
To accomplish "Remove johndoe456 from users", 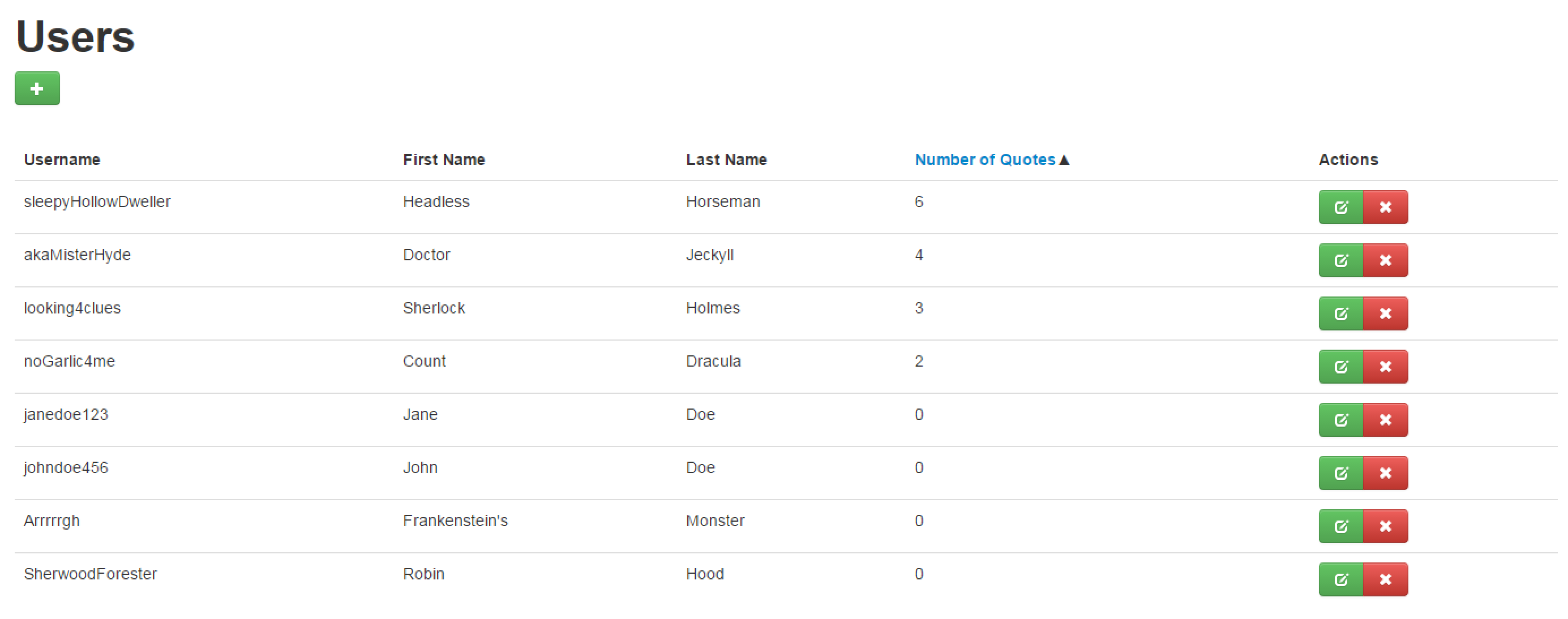I will pyautogui.click(x=1385, y=473).
